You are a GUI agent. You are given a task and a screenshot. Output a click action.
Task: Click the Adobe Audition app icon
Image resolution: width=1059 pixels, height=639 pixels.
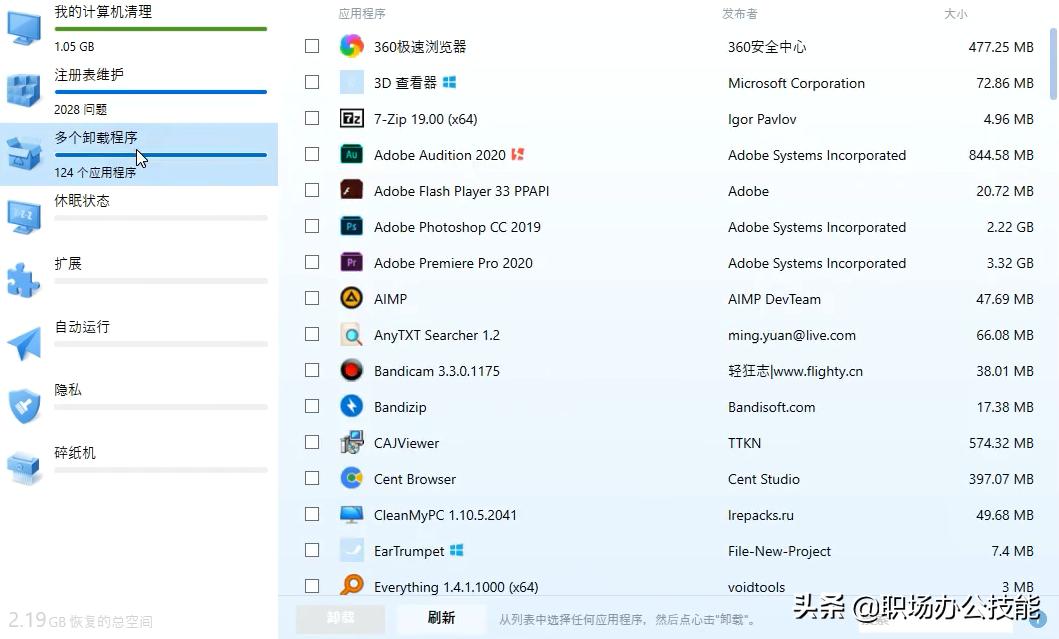coord(351,154)
